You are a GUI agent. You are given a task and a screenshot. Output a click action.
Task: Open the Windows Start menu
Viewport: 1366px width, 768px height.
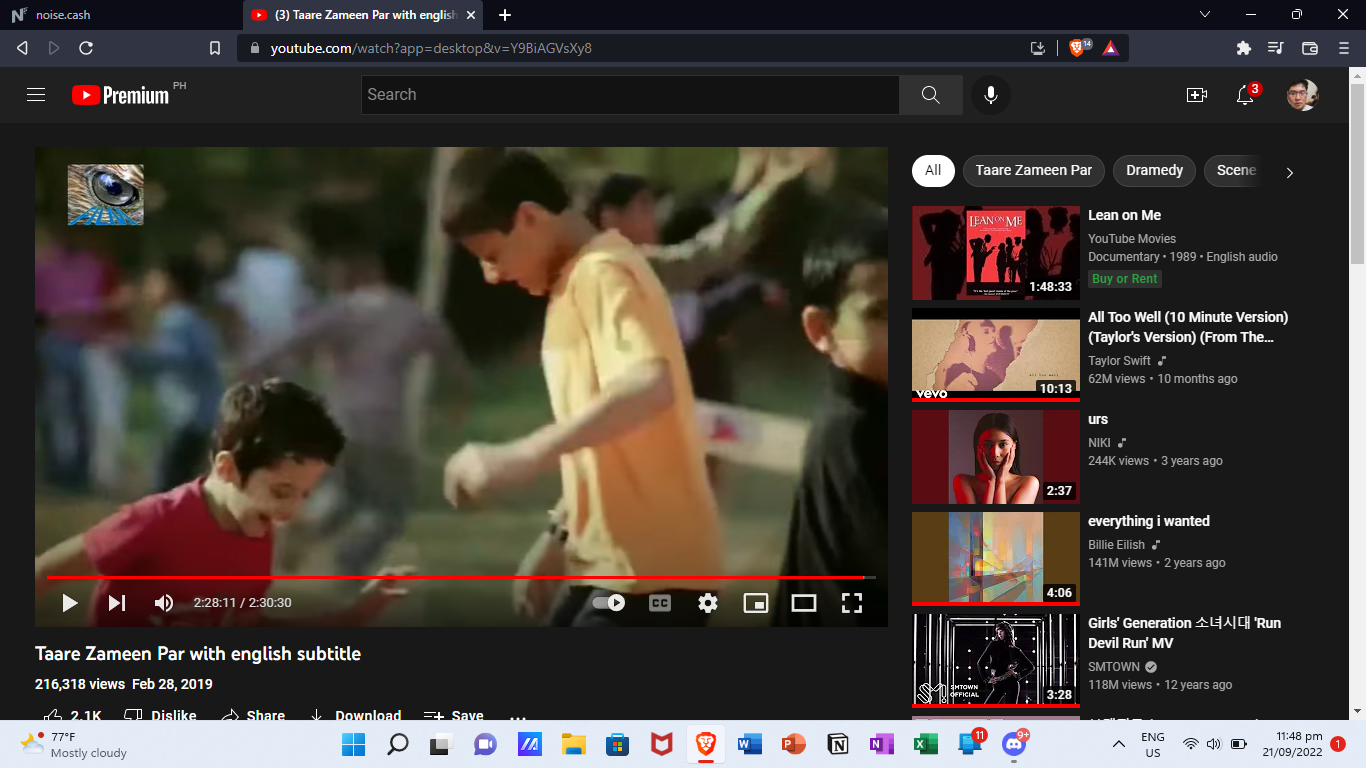click(x=354, y=744)
